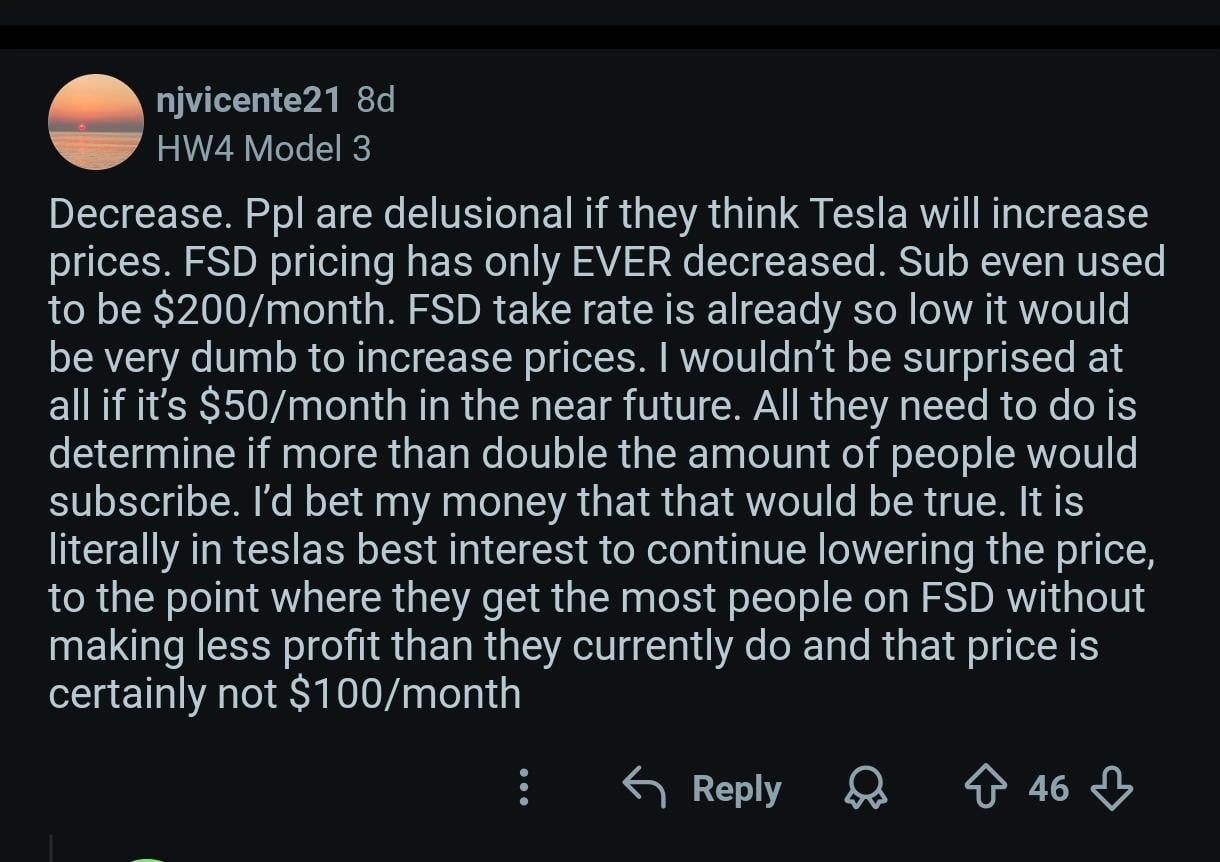Downvote the comment by njvicente21
The width and height of the screenshot is (1220, 862).
(x=1111, y=789)
